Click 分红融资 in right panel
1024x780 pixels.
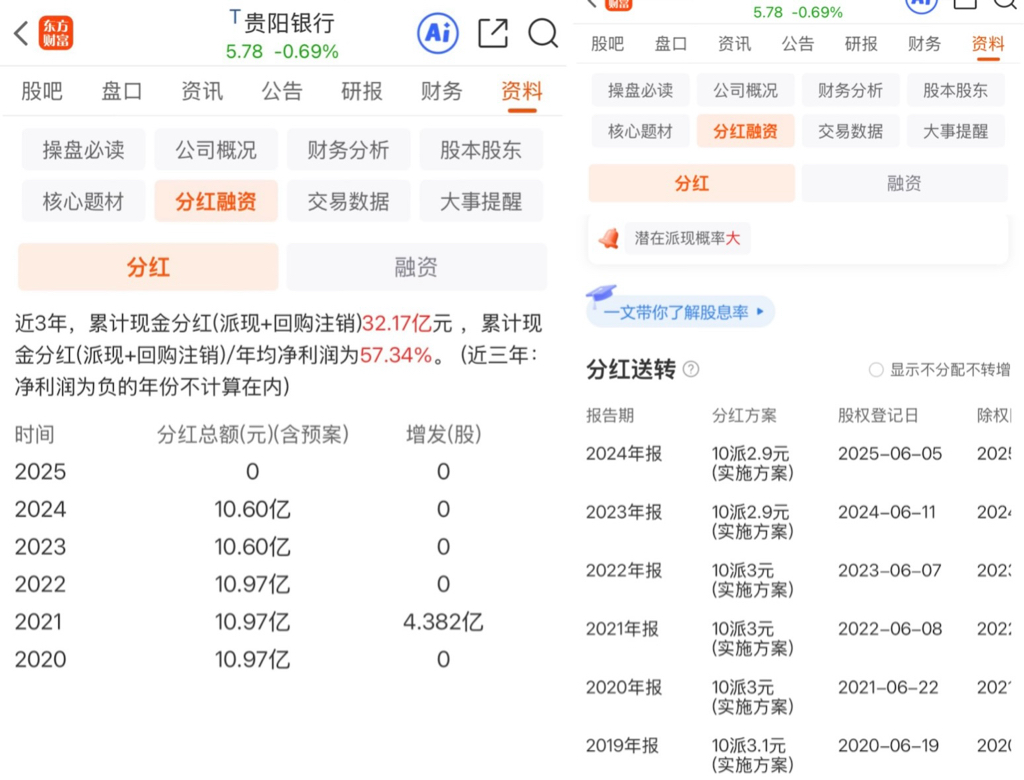point(746,131)
